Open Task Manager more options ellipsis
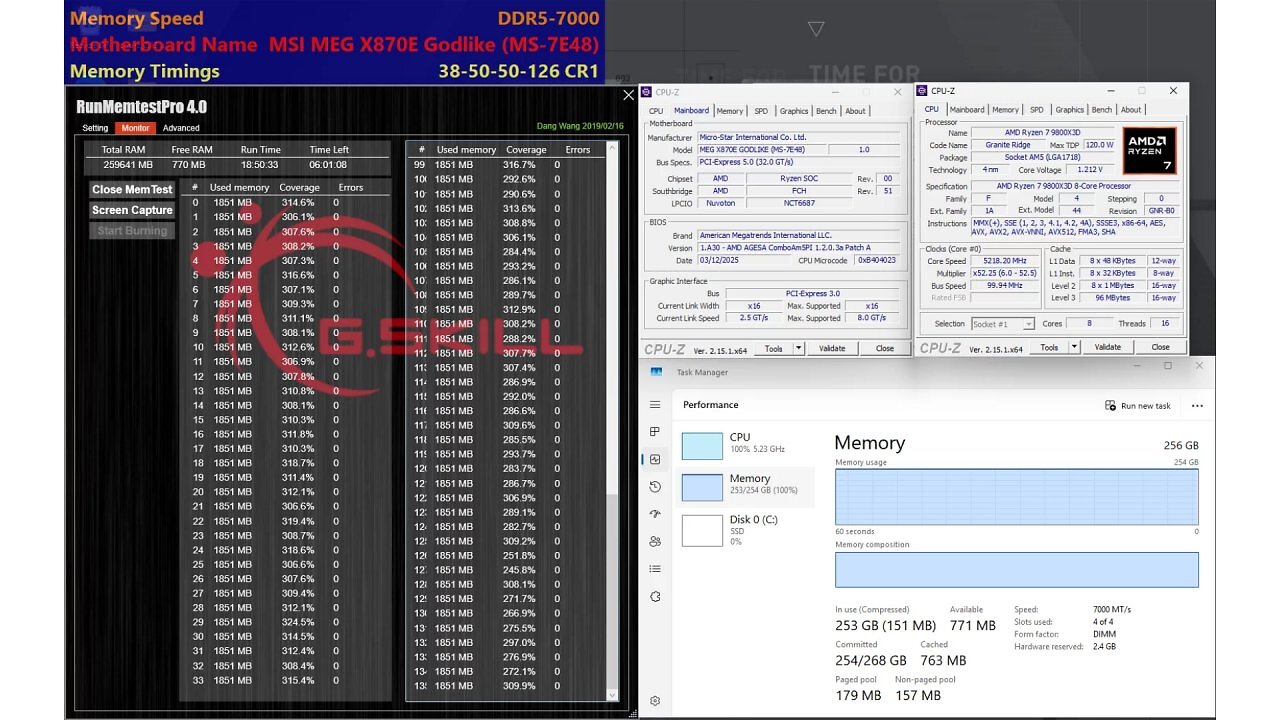The width and height of the screenshot is (1280, 720). point(1197,406)
